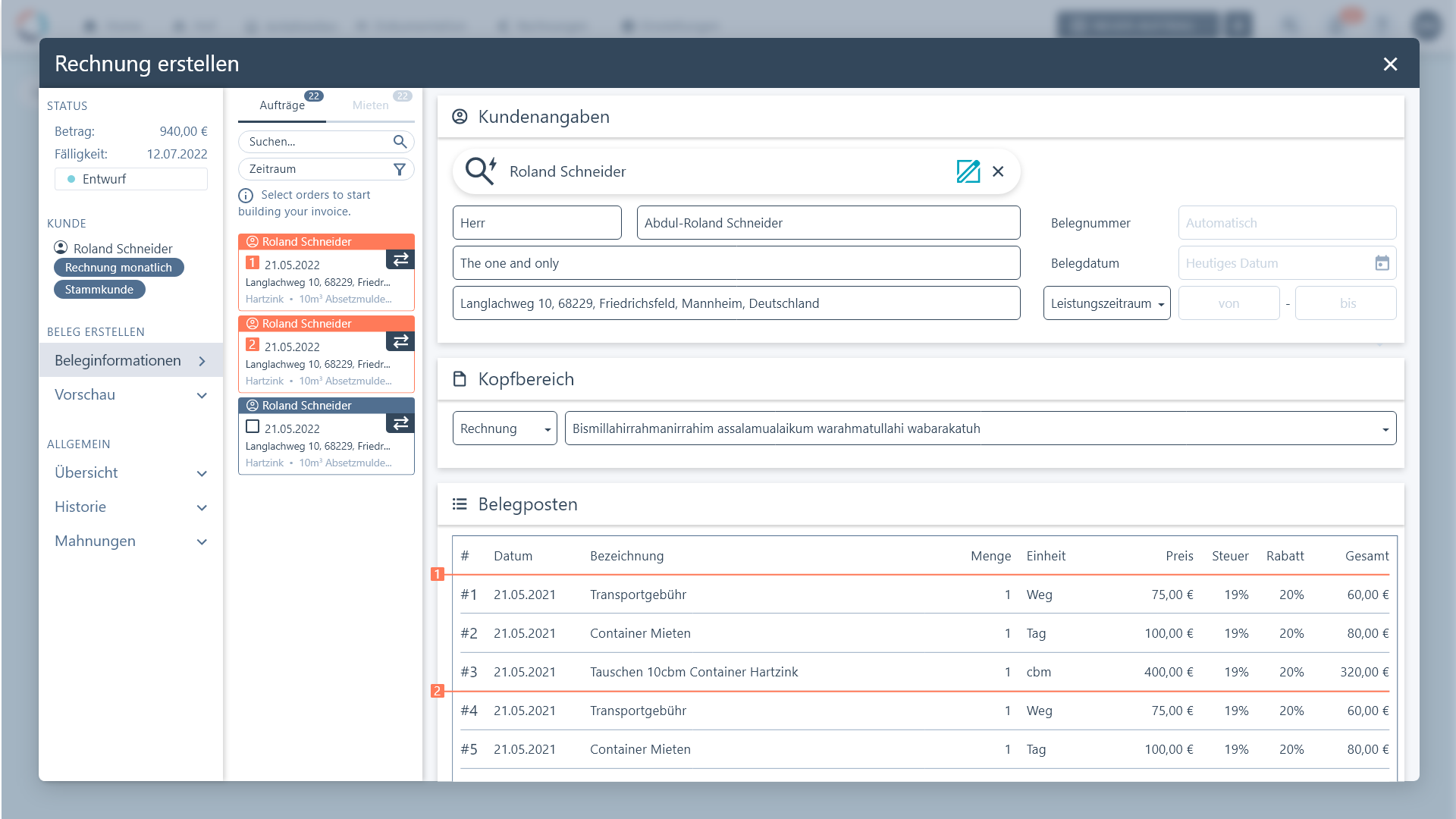Switch to the Mieten tab
1456x819 pixels.
click(370, 105)
